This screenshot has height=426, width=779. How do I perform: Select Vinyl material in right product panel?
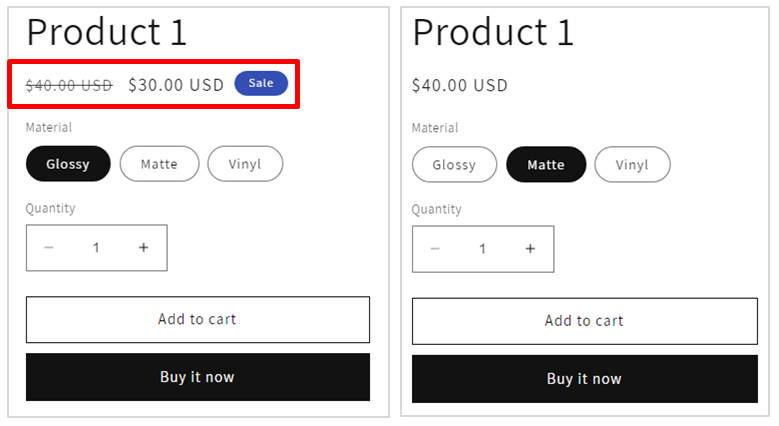(632, 165)
